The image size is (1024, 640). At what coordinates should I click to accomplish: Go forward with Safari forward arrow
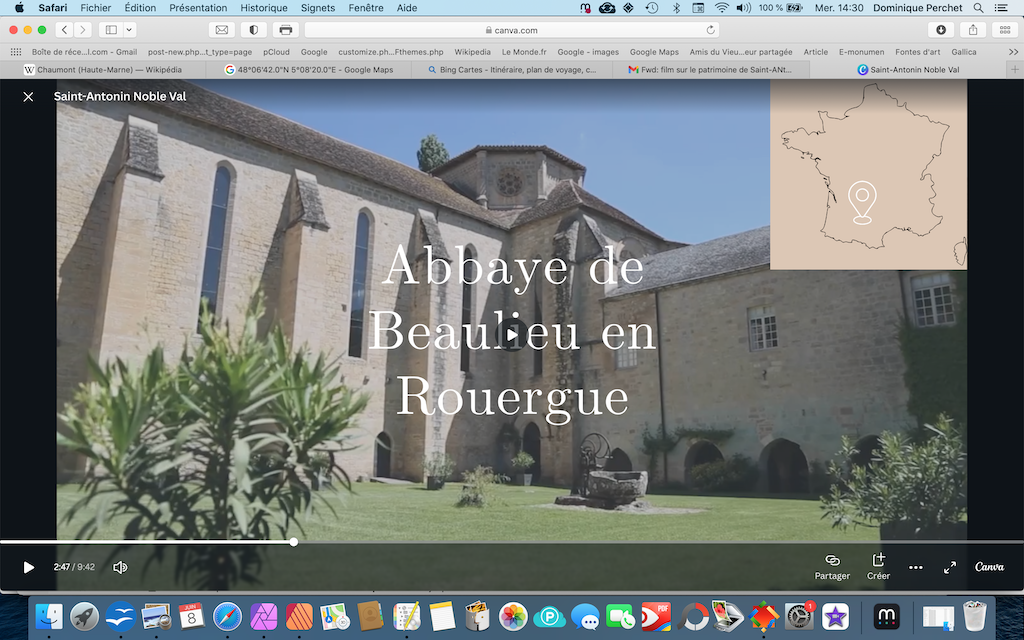pyautogui.click(x=82, y=29)
